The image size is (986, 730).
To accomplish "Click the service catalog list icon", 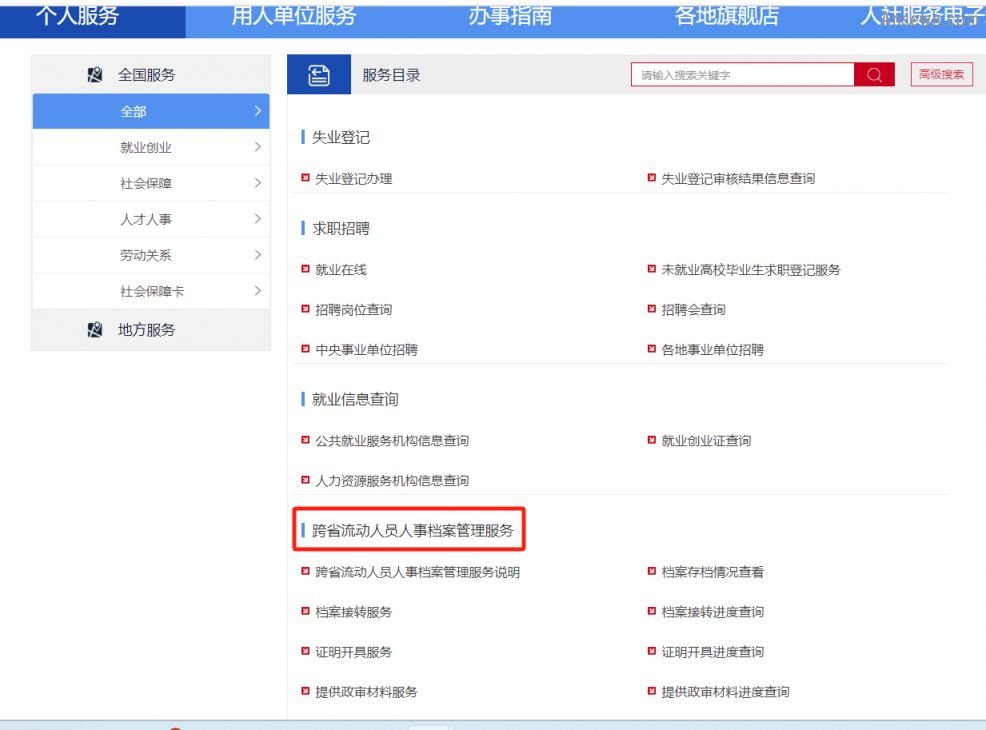I will (x=319, y=75).
